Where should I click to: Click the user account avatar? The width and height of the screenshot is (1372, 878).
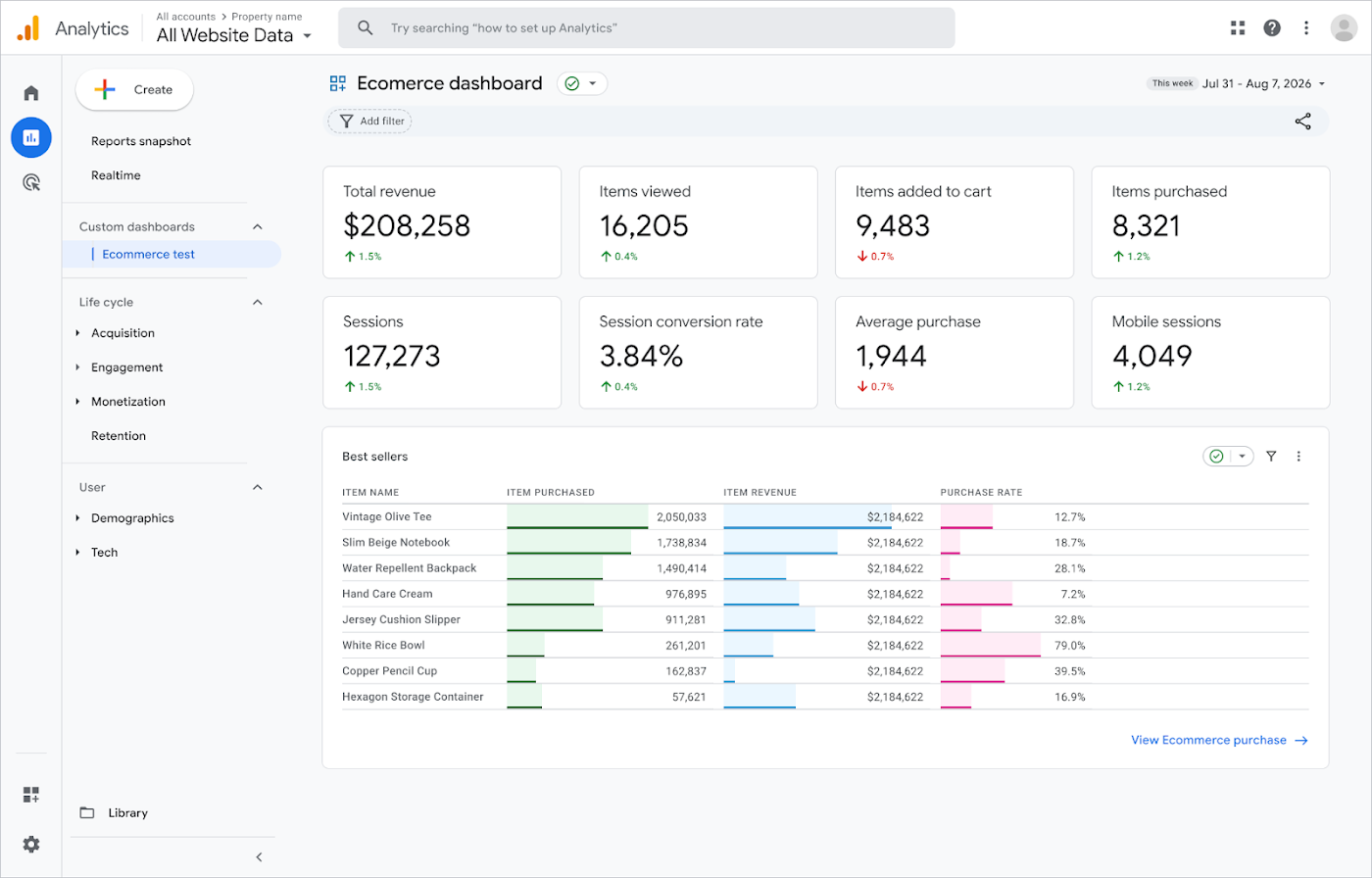(1344, 27)
